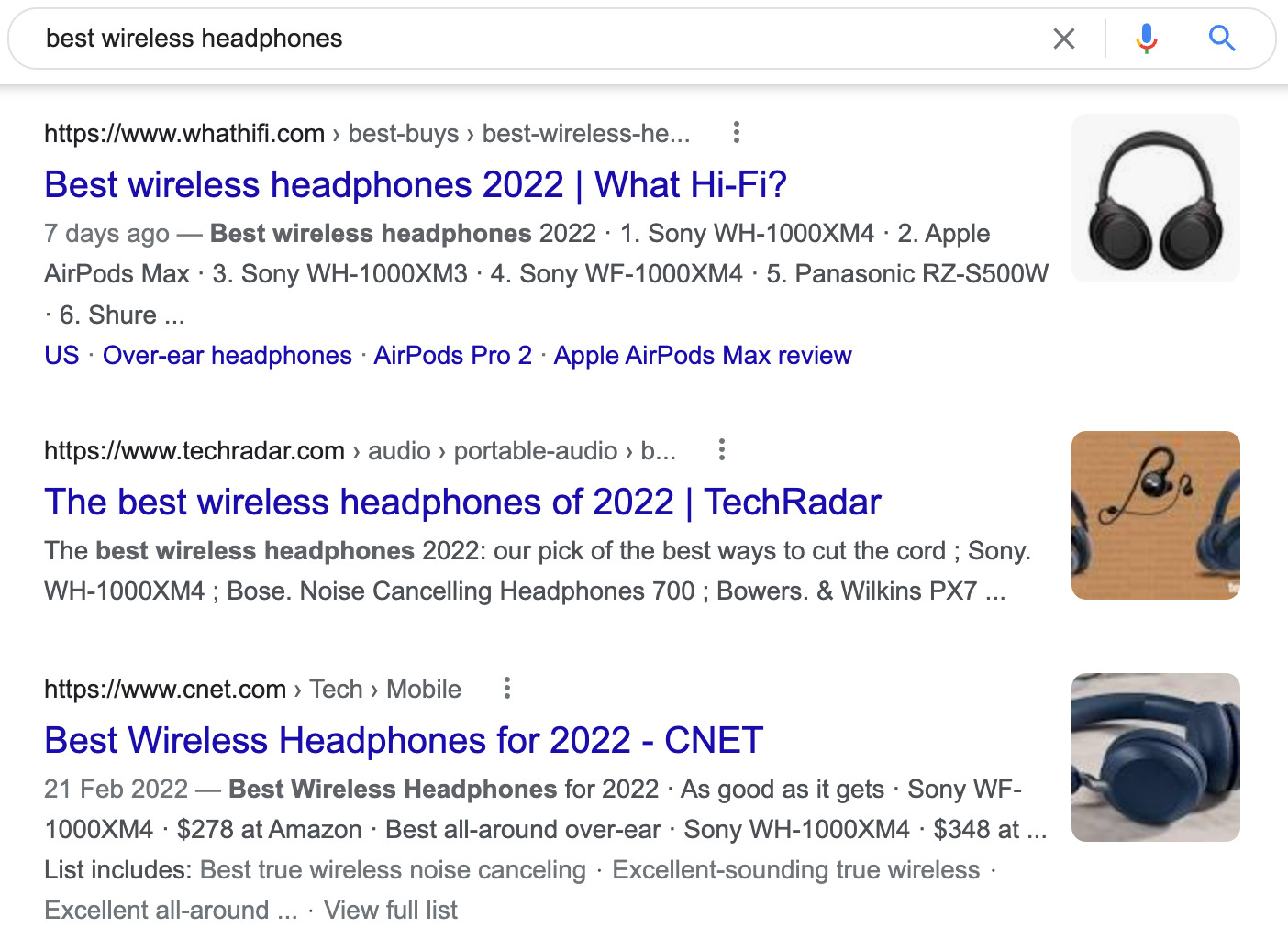
Task: Clear the search query with the X icon
Action: pos(1064,39)
